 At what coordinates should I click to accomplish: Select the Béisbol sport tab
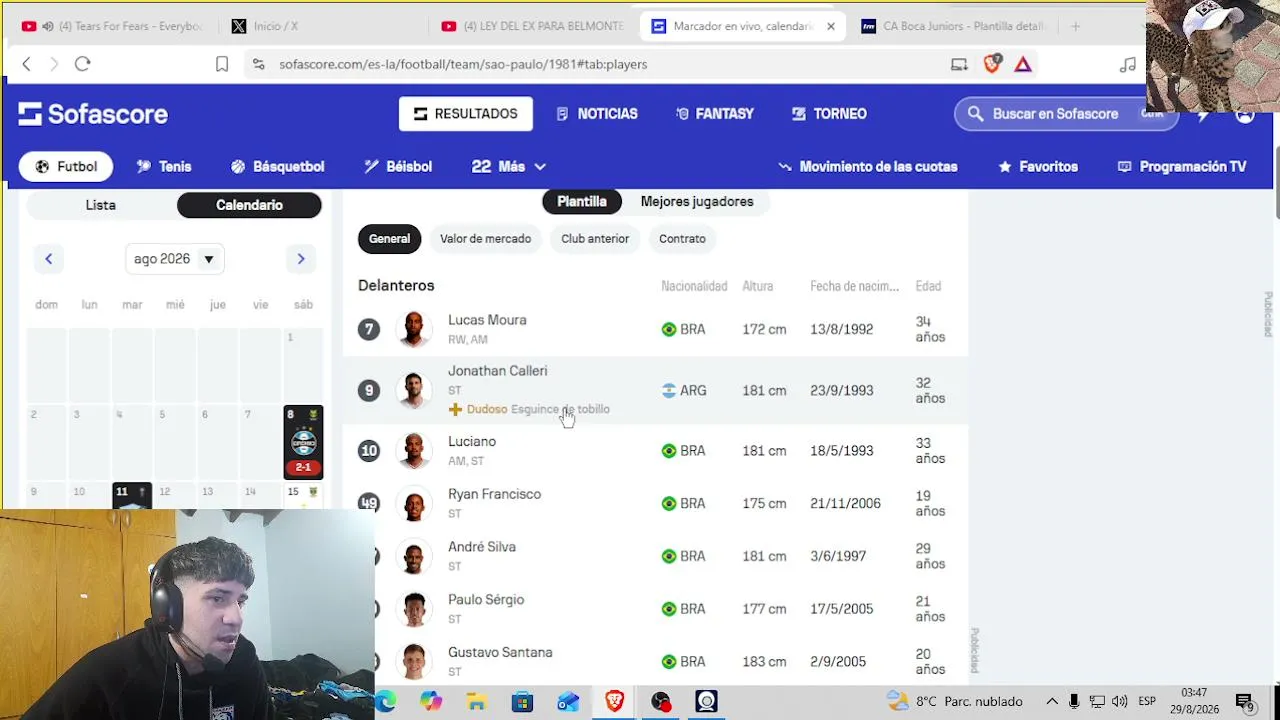[x=398, y=167]
